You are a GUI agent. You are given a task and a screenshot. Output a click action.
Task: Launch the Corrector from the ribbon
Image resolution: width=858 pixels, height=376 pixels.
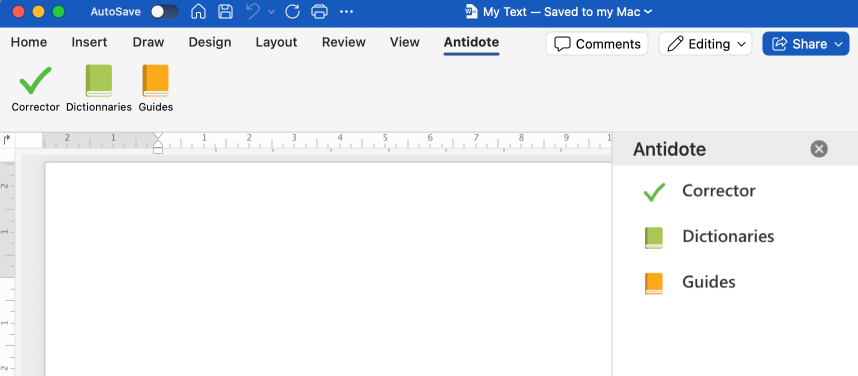35,89
